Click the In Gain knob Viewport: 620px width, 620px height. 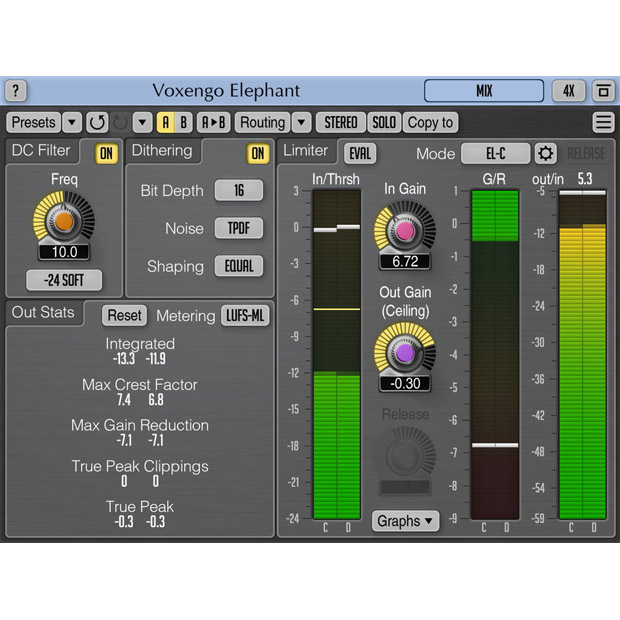click(x=405, y=231)
